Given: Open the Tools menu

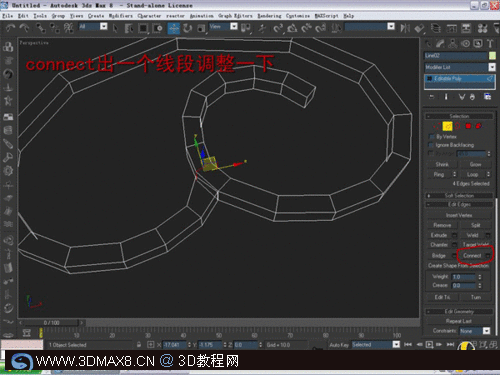Looking at the screenshot, I should [40, 16].
